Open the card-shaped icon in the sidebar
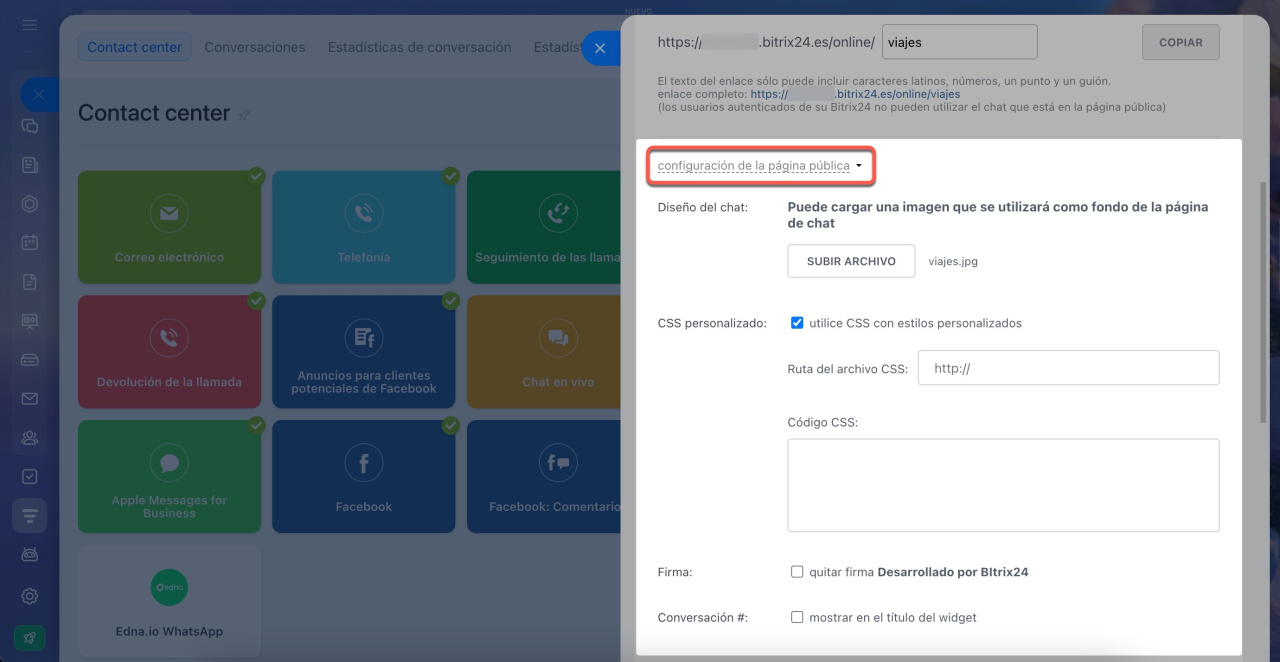 (x=30, y=360)
